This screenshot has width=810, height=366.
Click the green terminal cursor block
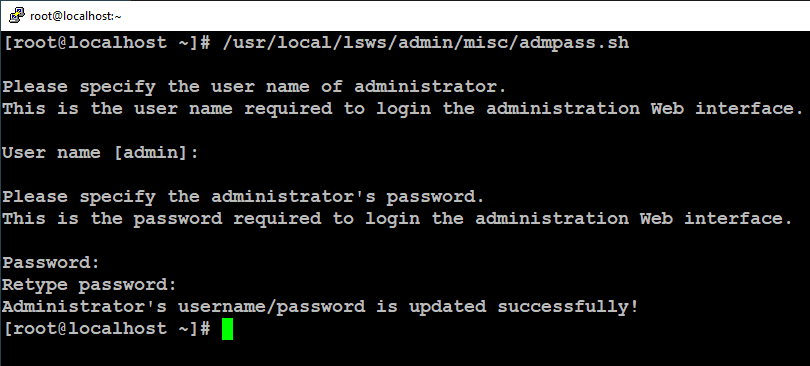[227, 329]
